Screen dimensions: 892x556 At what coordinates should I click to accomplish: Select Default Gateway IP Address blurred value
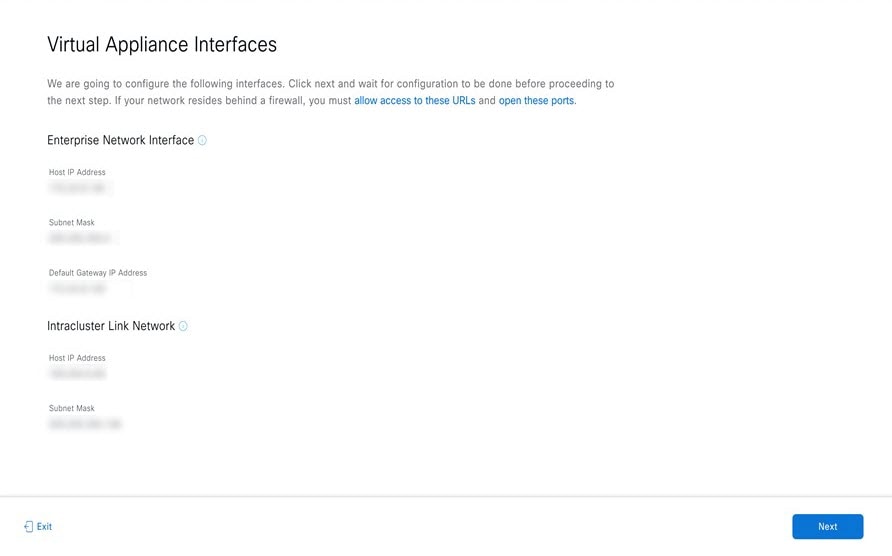[x=79, y=289]
